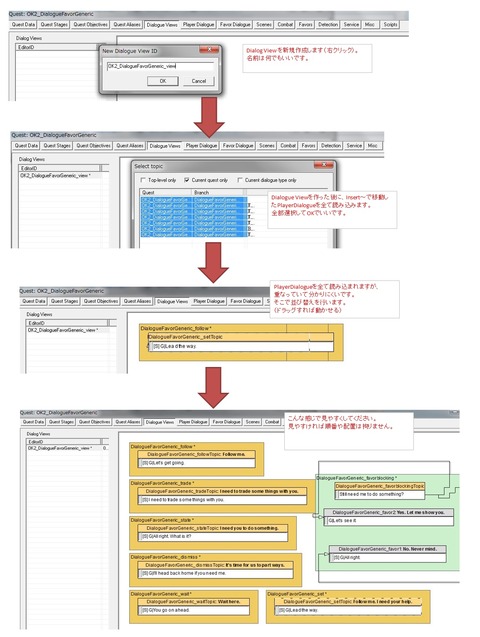Select the DialogueFavorGeneric_wait branch title
This screenshot has width=480, height=637.
point(161,594)
